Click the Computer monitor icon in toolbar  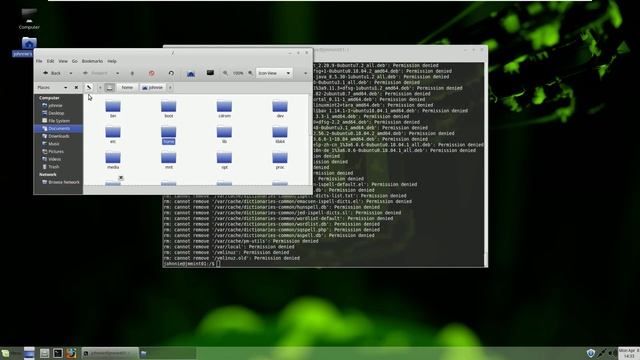[x=210, y=73]
